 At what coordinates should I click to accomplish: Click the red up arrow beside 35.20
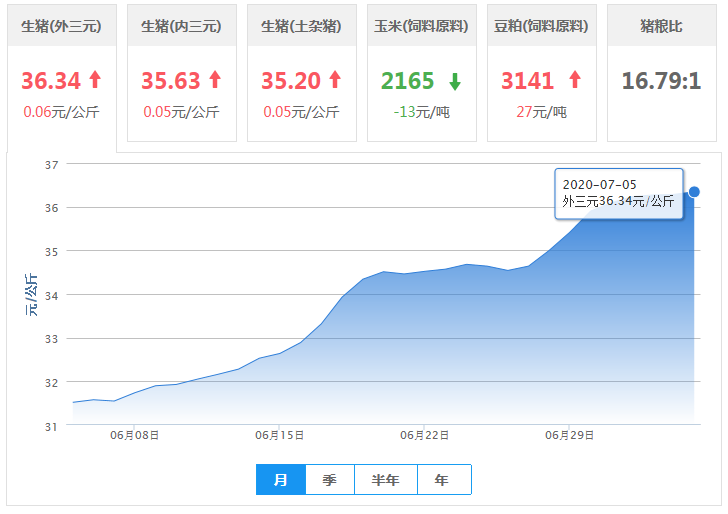334,80
